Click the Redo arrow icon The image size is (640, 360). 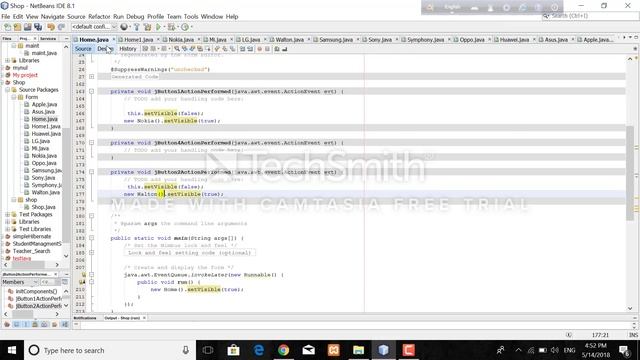pyautogui.click(x=61, y=27)
